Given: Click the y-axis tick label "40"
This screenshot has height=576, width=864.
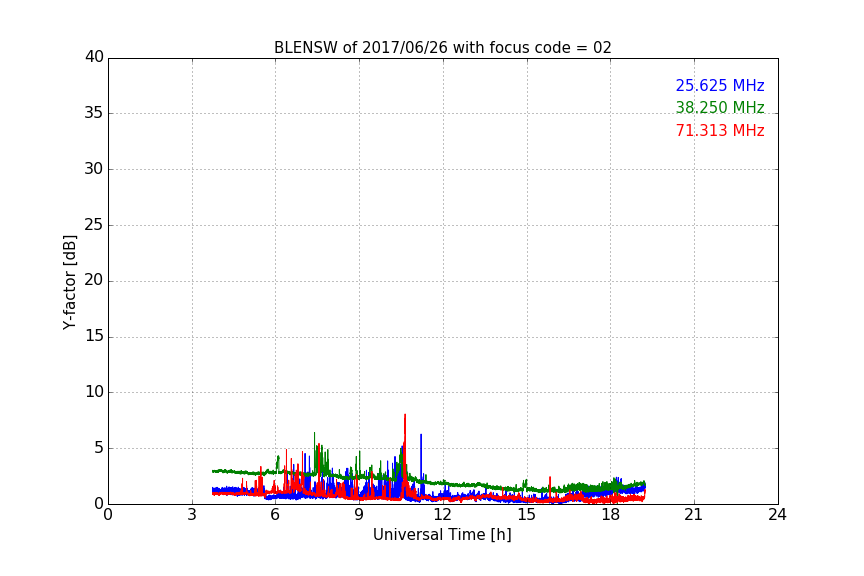Looking at the screenshot, I should pos(94,57).
